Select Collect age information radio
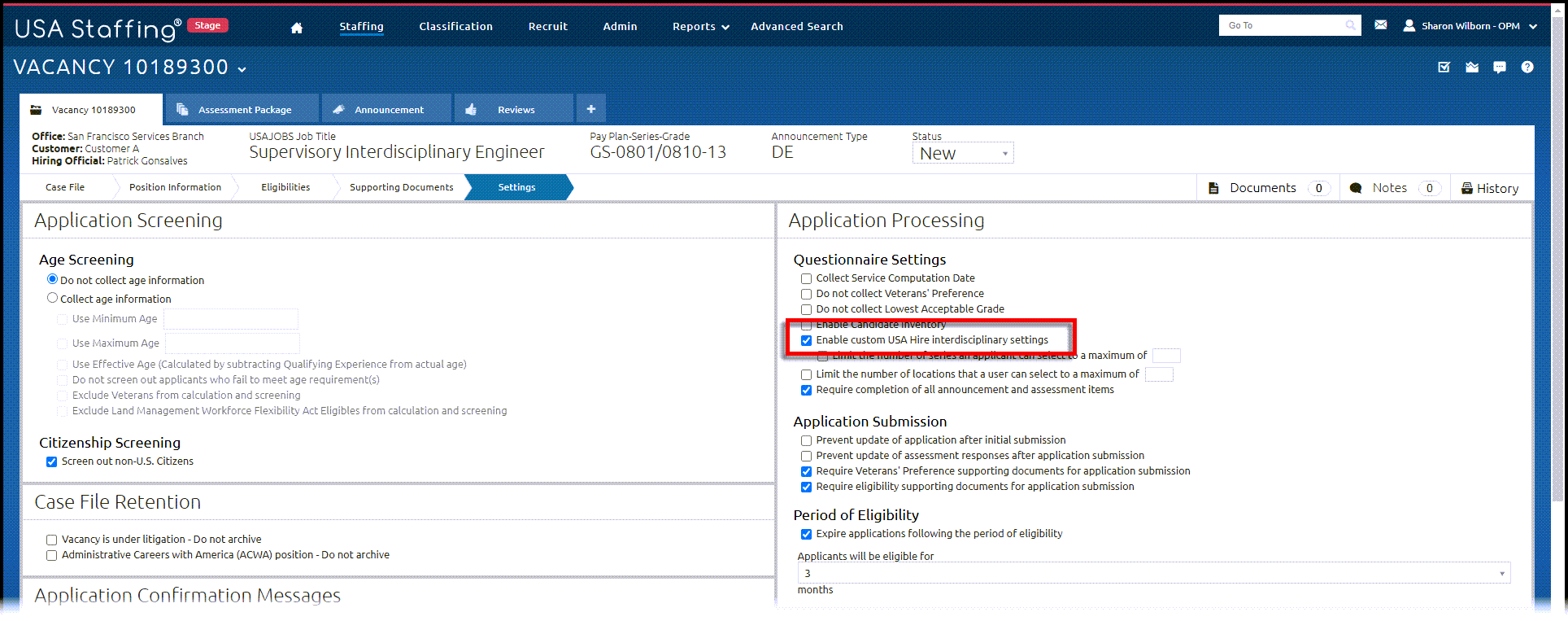Screen dimensions: 1568x621 (52, 298)
